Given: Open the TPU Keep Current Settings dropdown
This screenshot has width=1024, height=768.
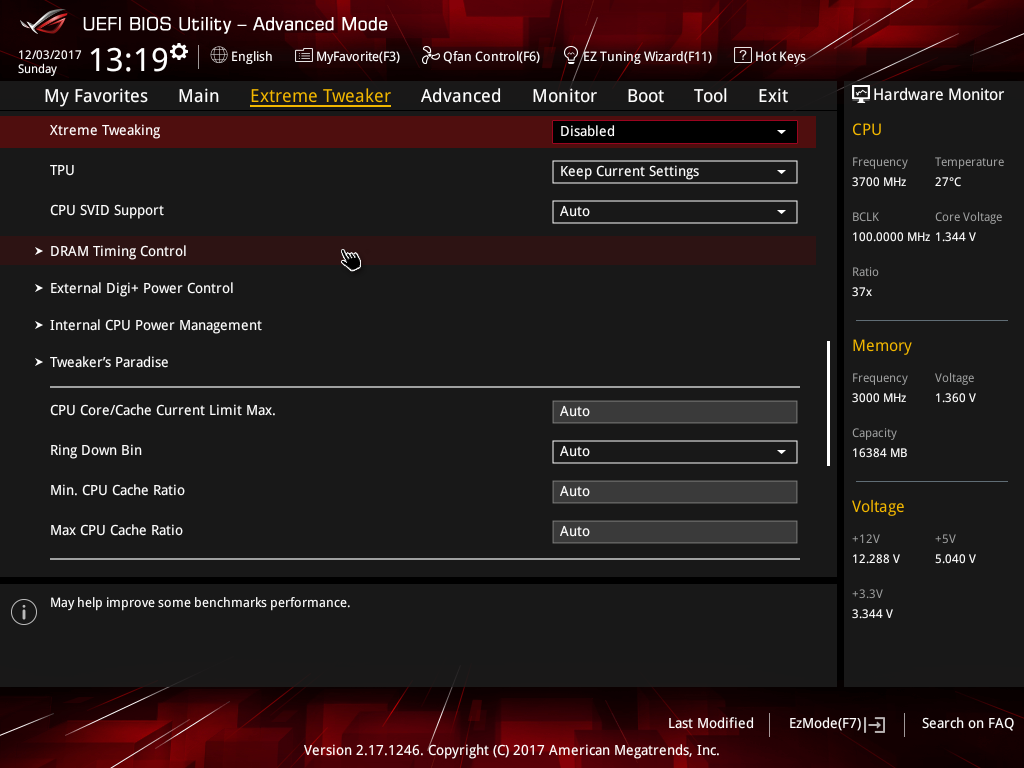Looking at the screenshot, I should [x=675, y=172].
